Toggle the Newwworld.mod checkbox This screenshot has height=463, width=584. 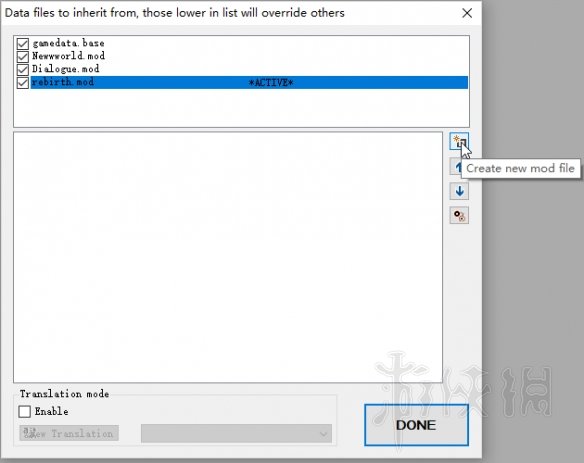23,57
